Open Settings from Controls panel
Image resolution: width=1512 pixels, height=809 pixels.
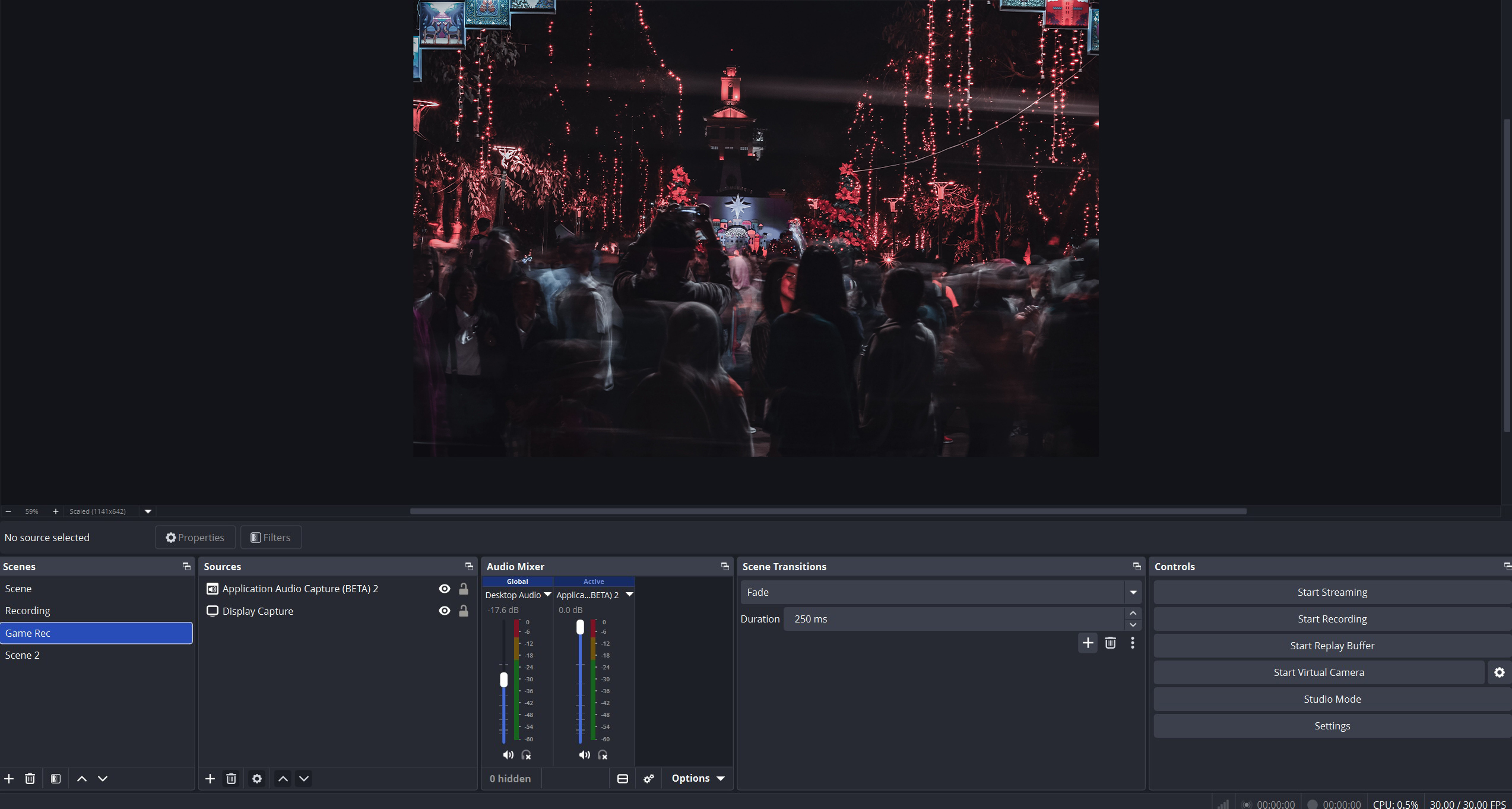(x=1332, y=726)
